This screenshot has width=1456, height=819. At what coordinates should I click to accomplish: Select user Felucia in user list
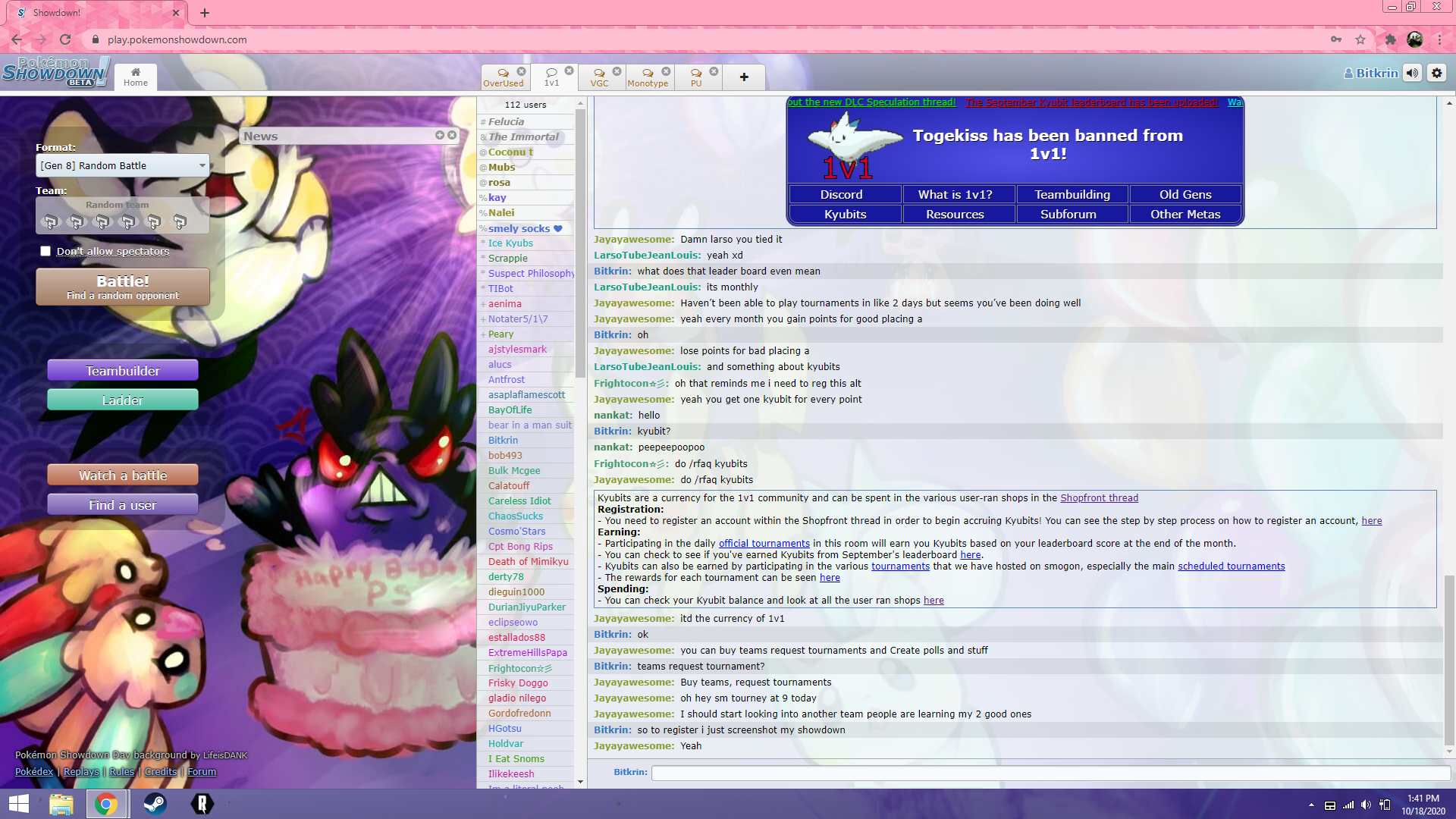[x=525, y=121]
